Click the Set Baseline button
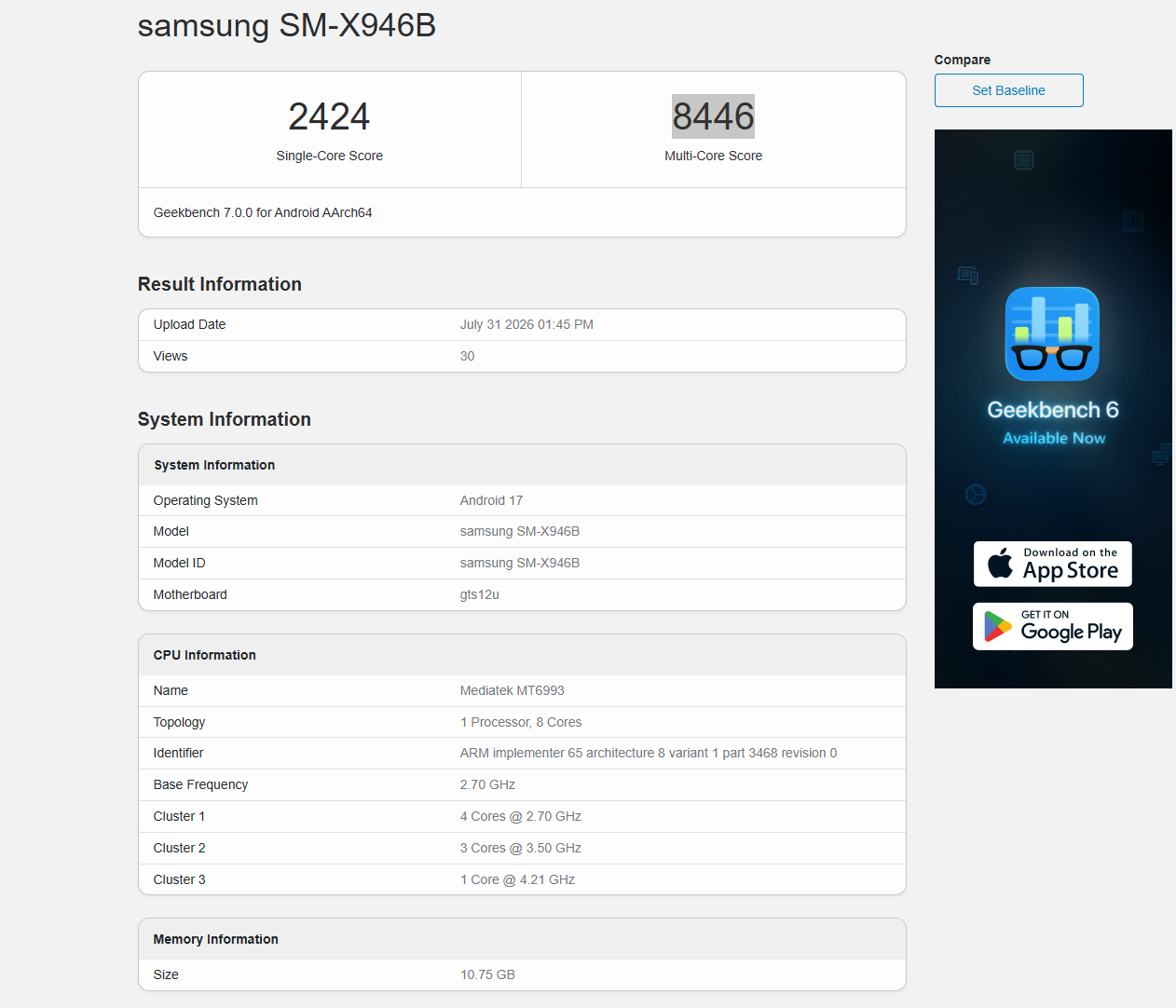 (x=1008, y=90)
